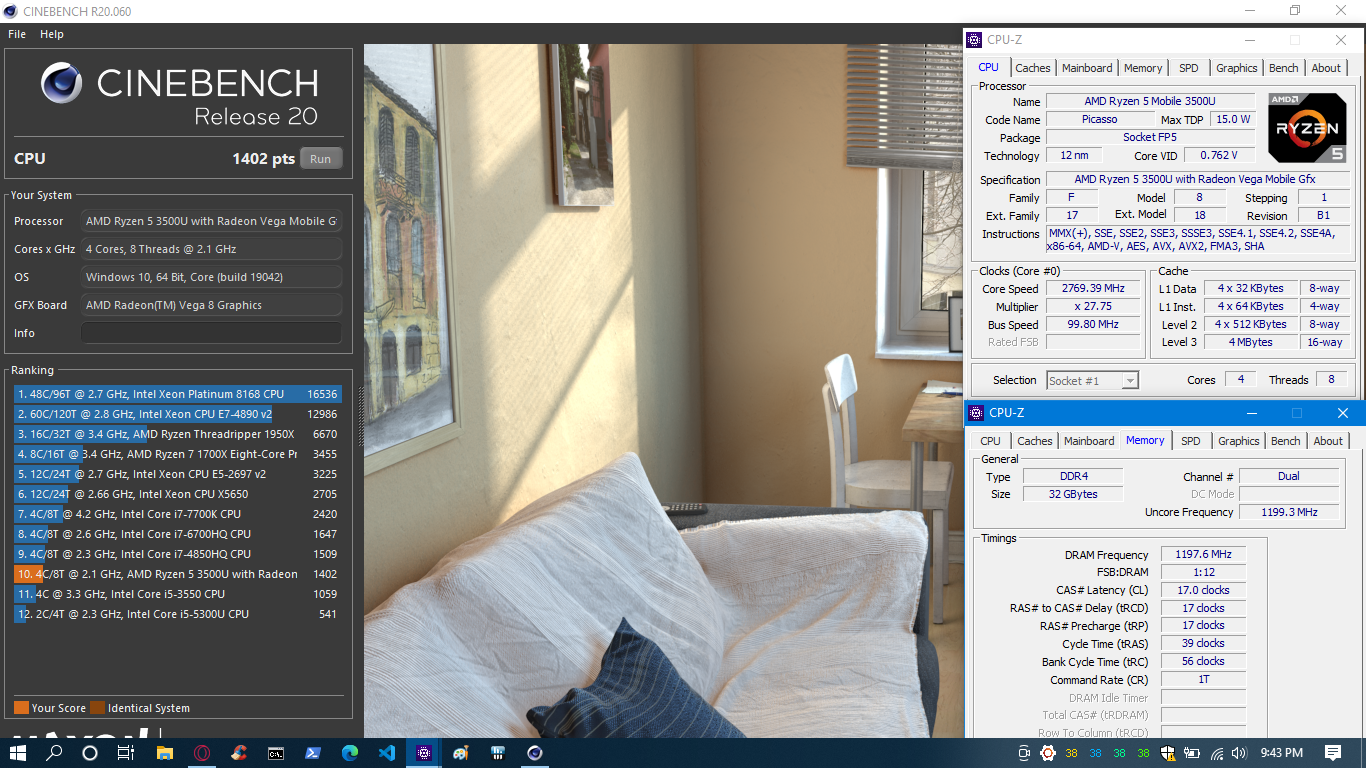
Task: Click the taskbar clock showing 9:43 PM
Action: coord(1282,753)
